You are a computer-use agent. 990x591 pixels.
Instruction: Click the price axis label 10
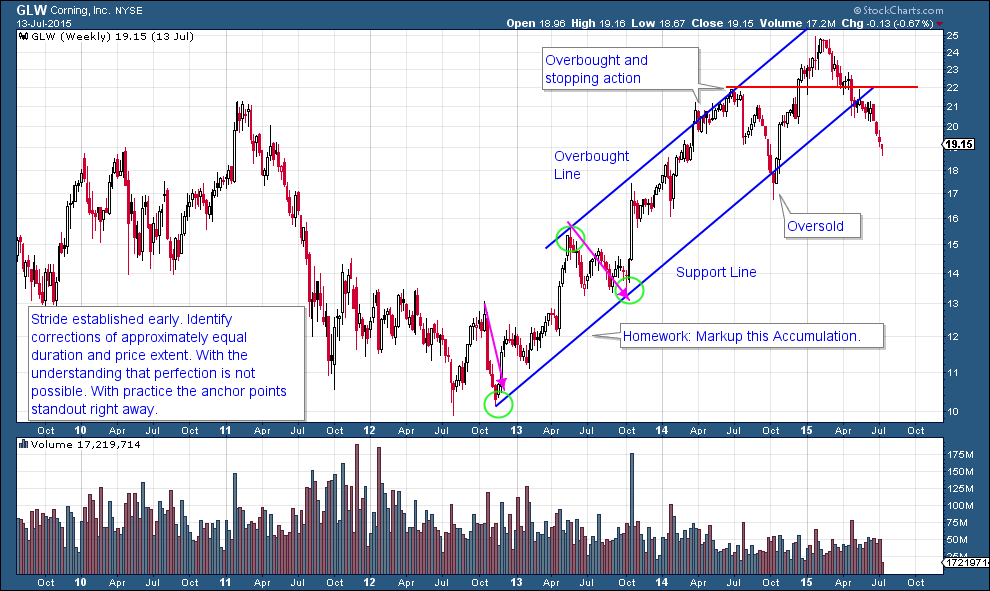pyautogui.click(x=953, y=412)
